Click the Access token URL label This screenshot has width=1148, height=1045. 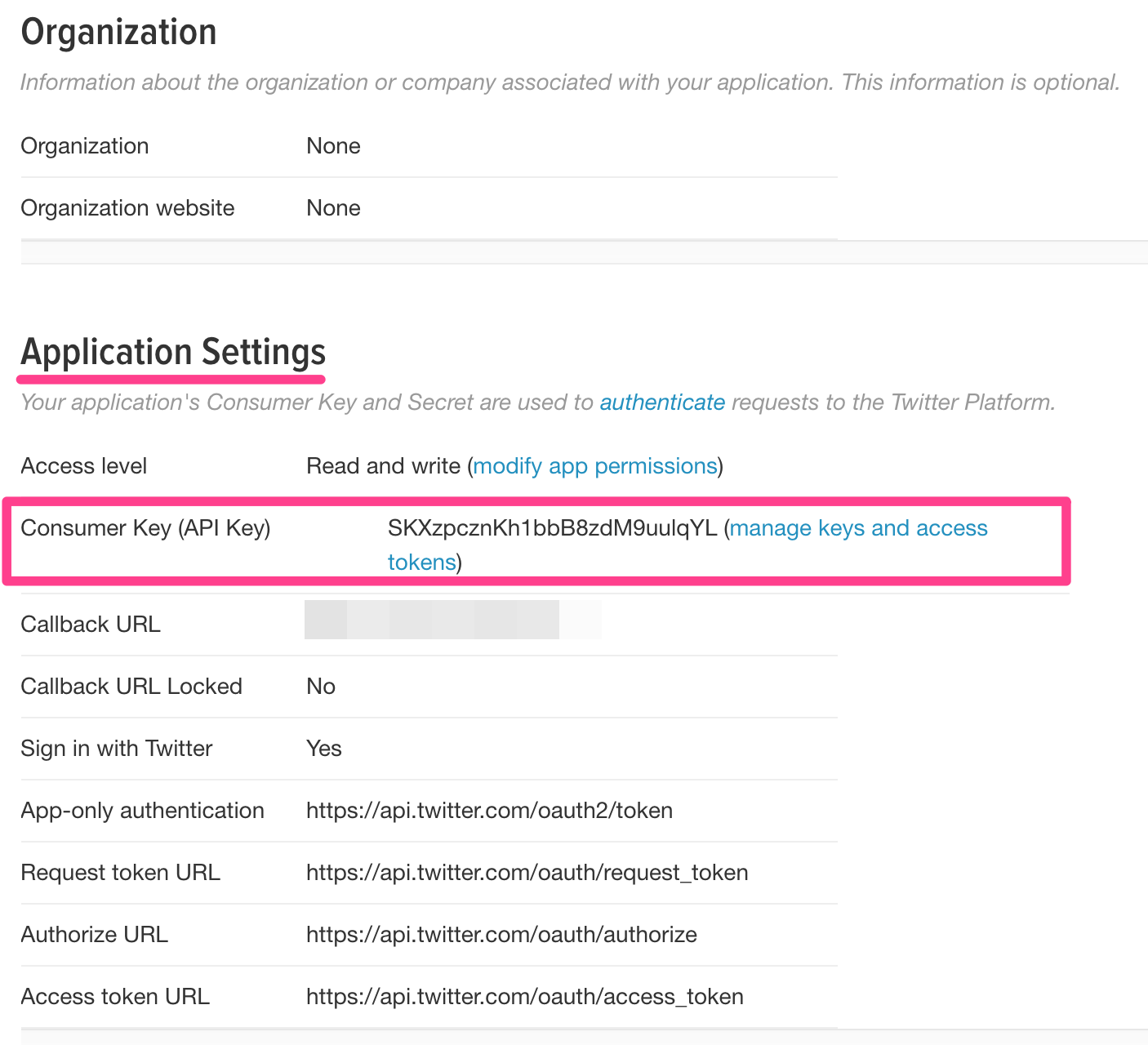(x=115, y=997)
